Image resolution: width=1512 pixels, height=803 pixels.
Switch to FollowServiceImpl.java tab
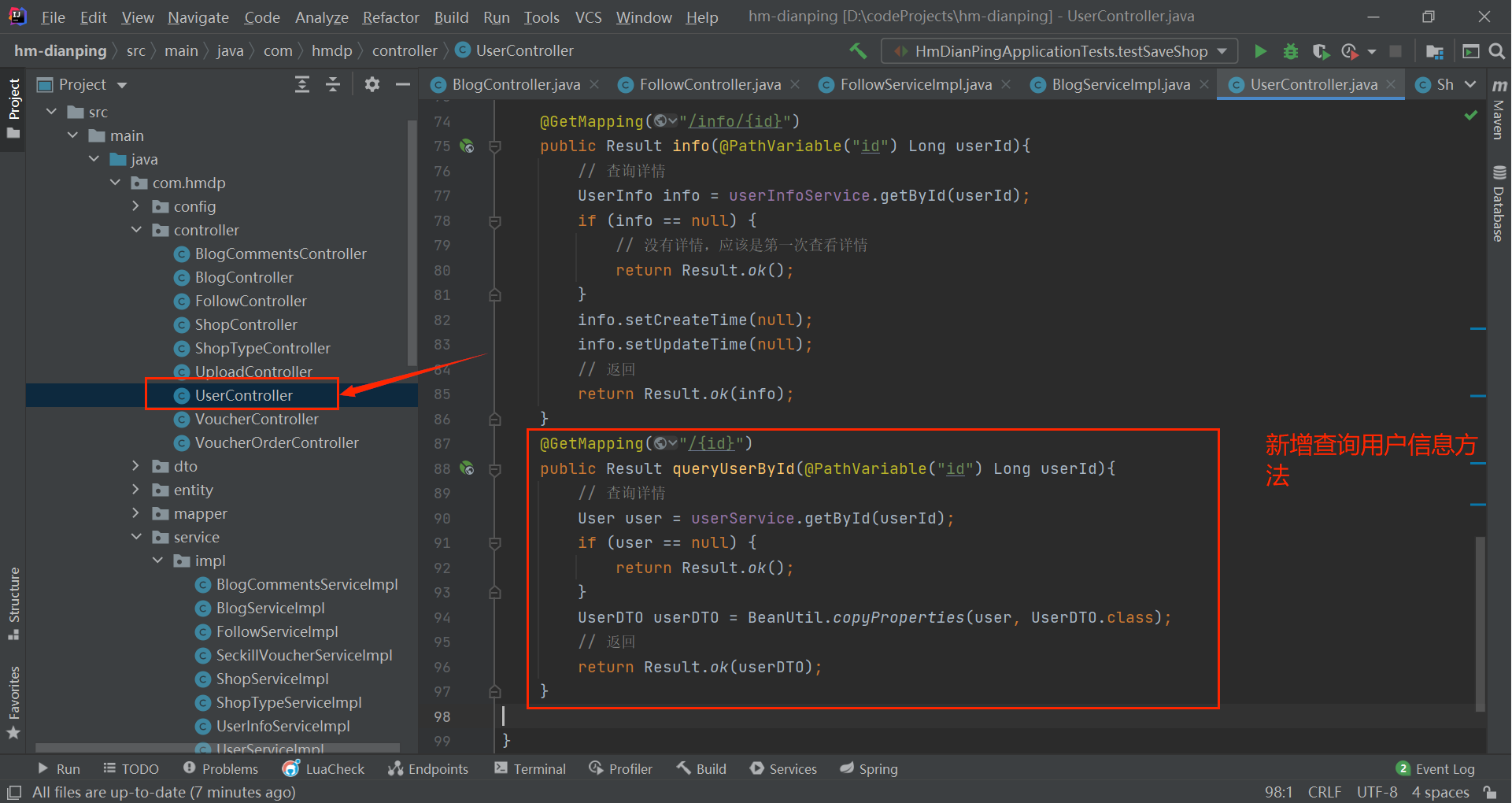click(x=915, y=84)
